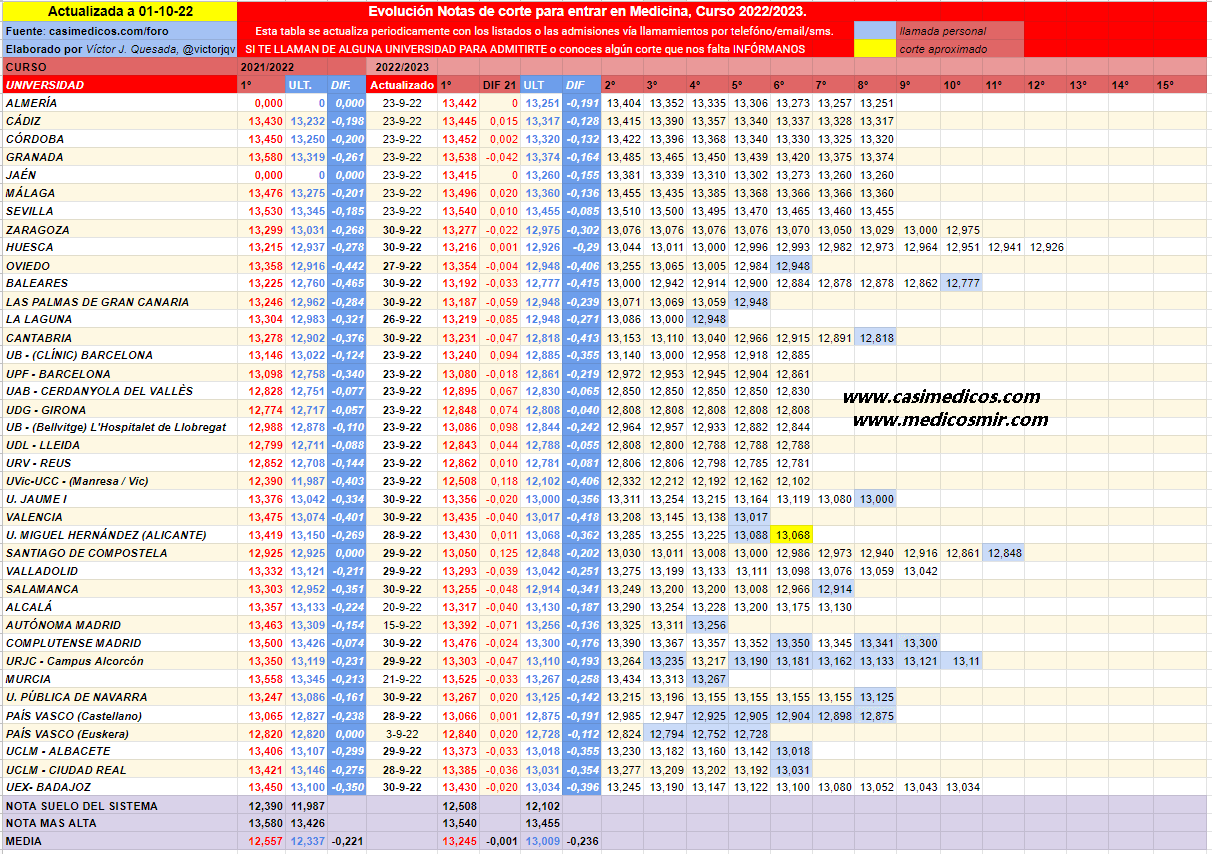1212x854 pixels.
Task: Select the 'ALMERÍA' university row label
Action: tap(119, 103)
